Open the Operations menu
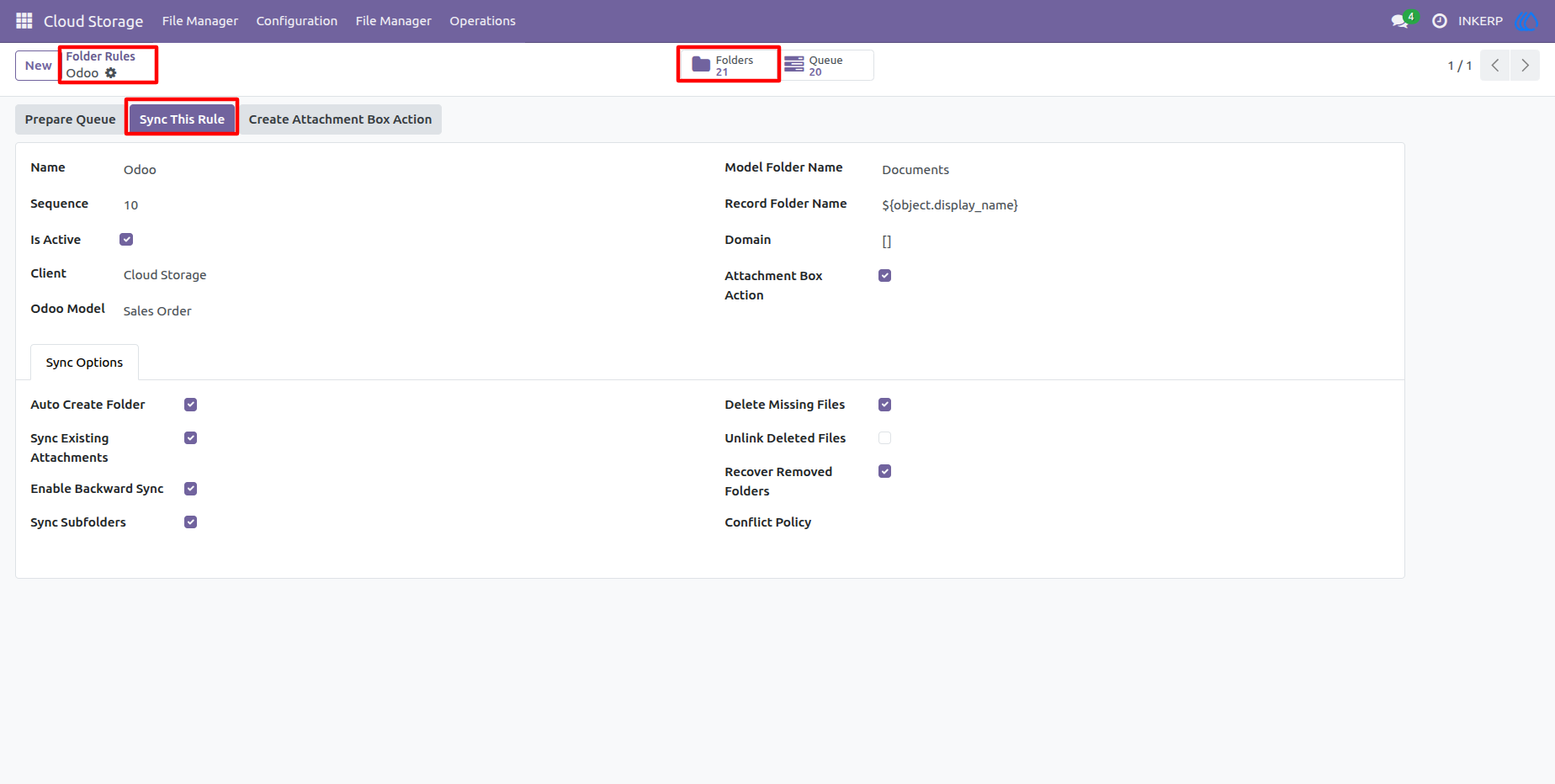1555x784 pixels. point(482,21)
